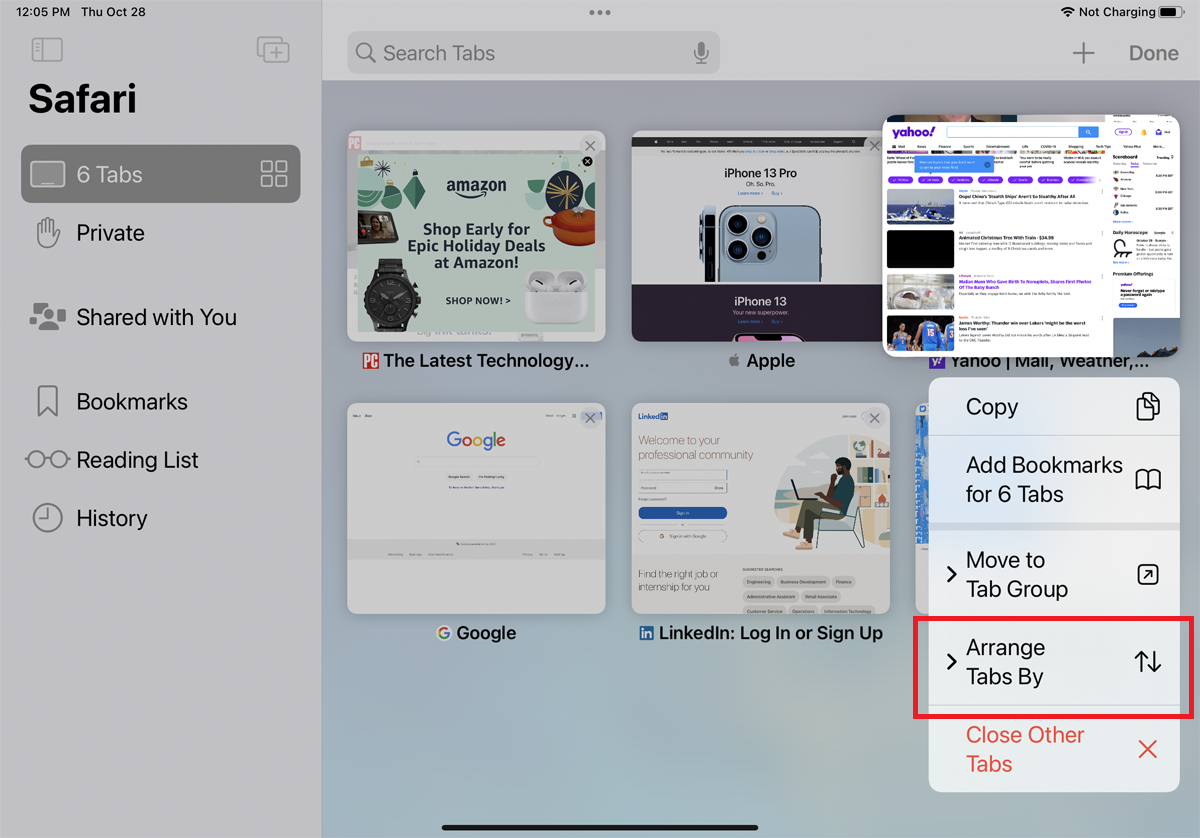
Task: Expand the Arrange Tabs By submenu
Action: tap(1054, 662)
